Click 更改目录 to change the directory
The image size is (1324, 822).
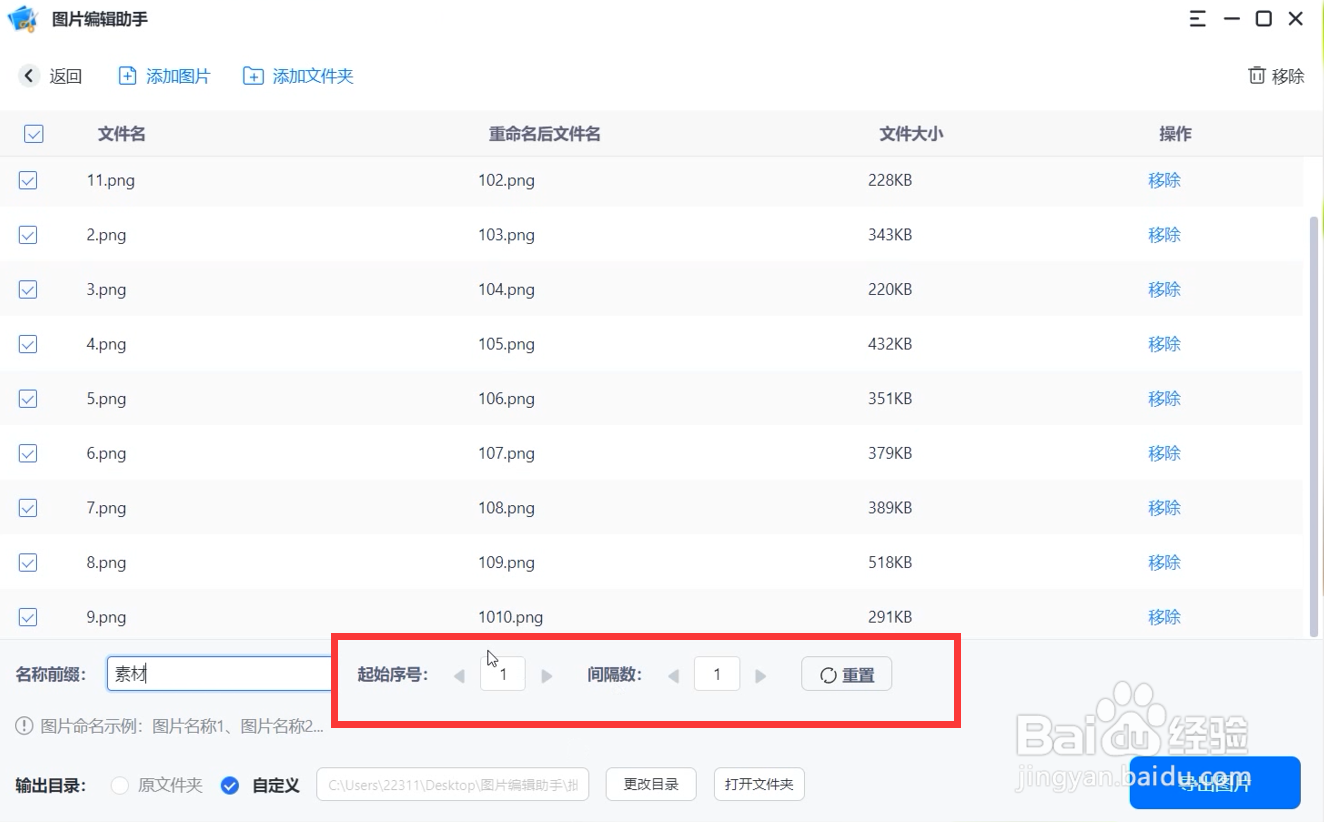pos(651,784)
